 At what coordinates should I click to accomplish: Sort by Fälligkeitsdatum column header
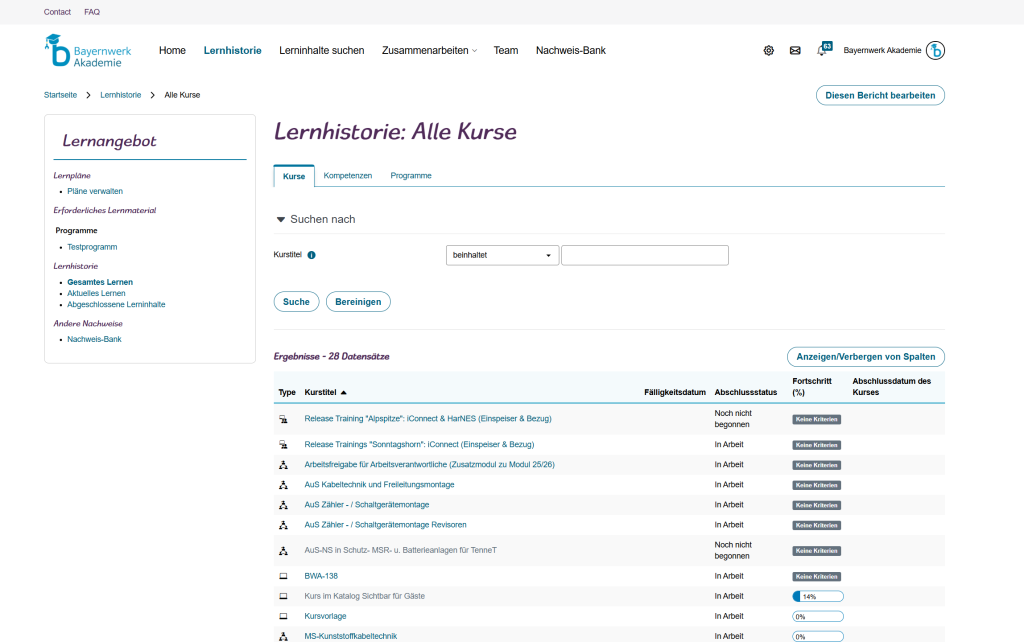pyautogui.click(x=675, y=393)
